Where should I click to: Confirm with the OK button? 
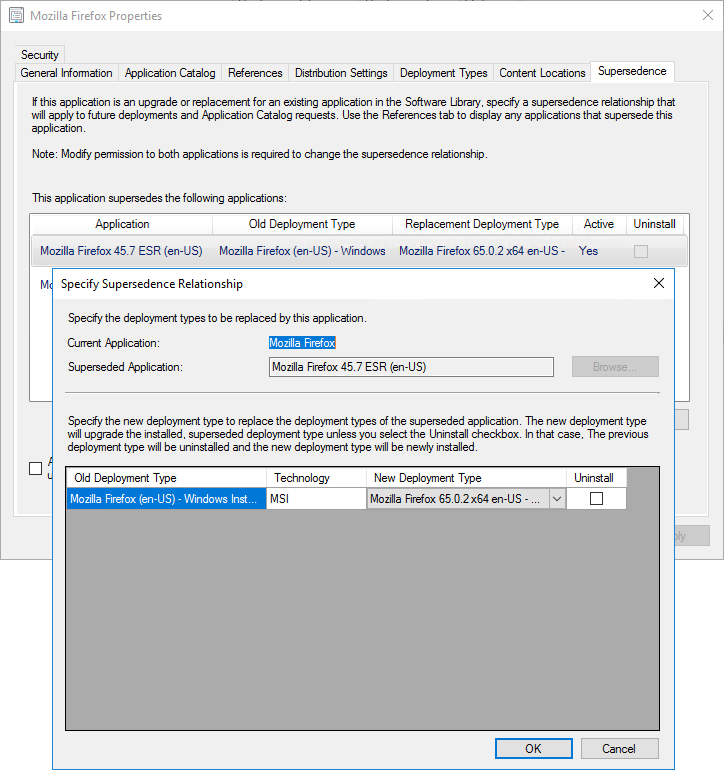coord(533,748)
